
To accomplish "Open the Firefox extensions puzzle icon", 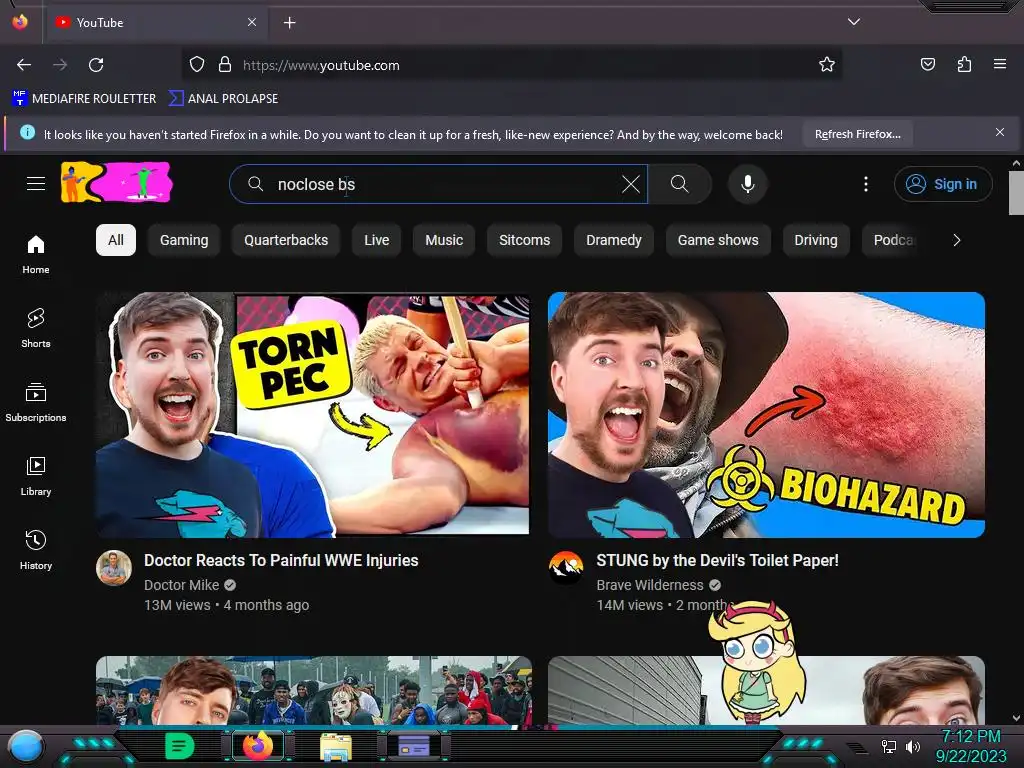I will (x=964, y=65).
